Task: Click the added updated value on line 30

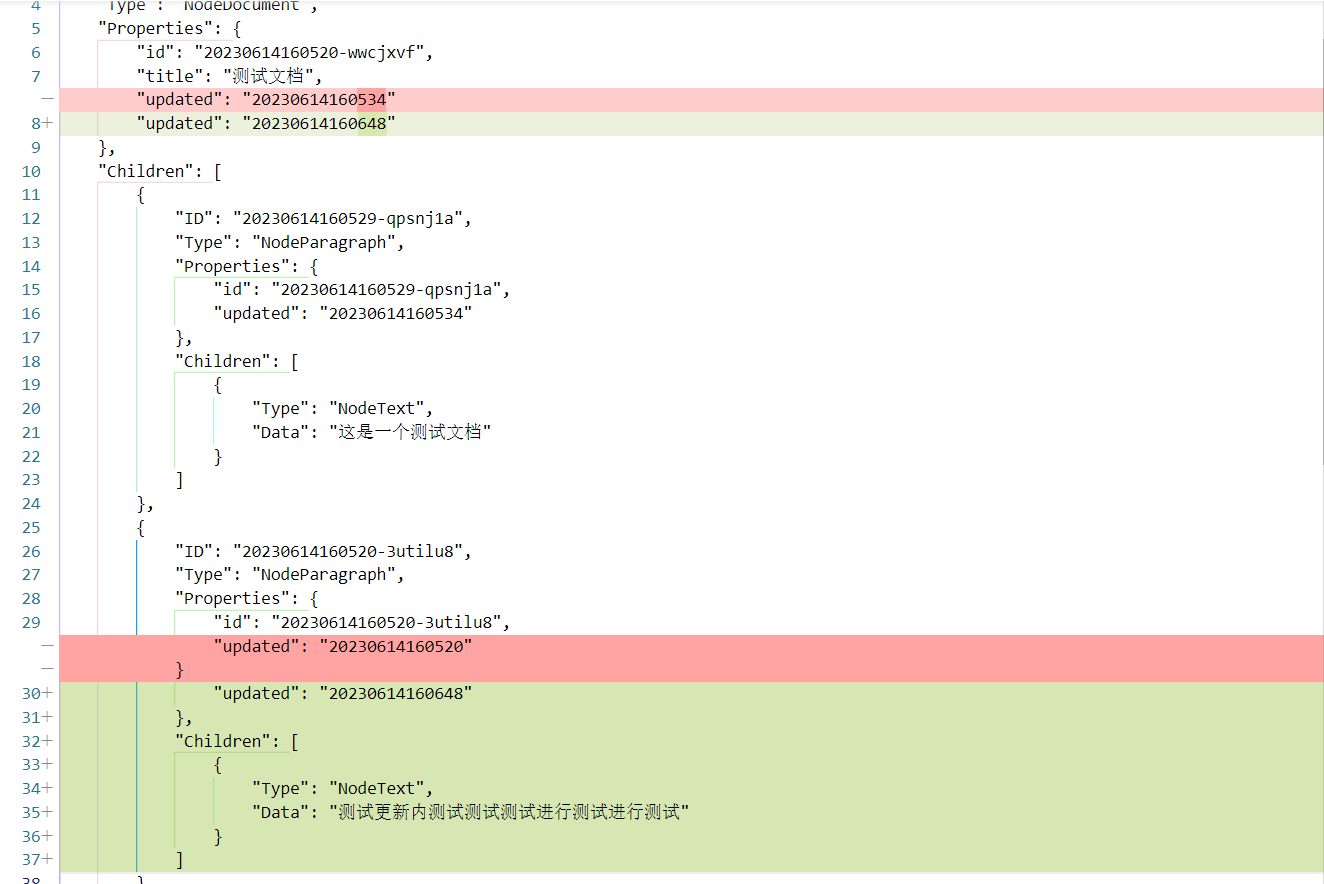Action: [x=396, y=692]
